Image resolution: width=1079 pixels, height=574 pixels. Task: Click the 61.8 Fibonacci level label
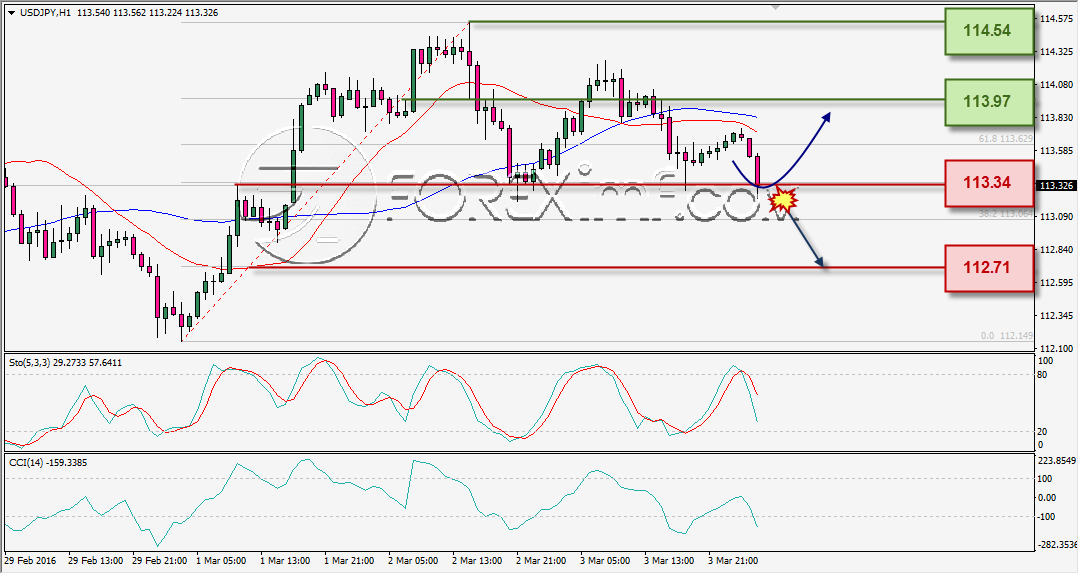1005,138
